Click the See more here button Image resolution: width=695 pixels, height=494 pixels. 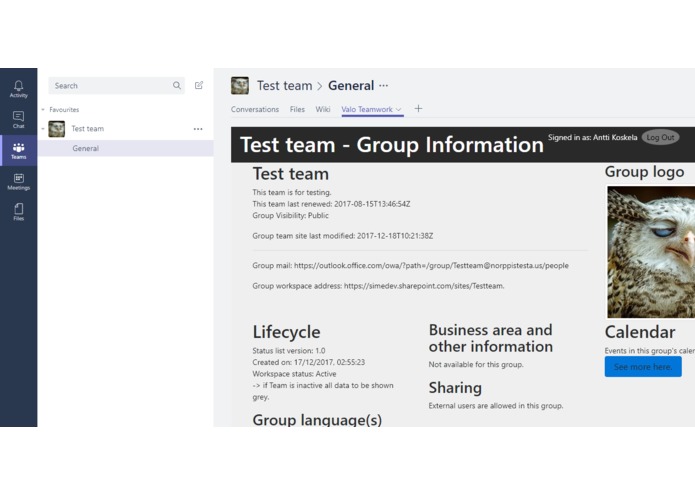point(643,367)
